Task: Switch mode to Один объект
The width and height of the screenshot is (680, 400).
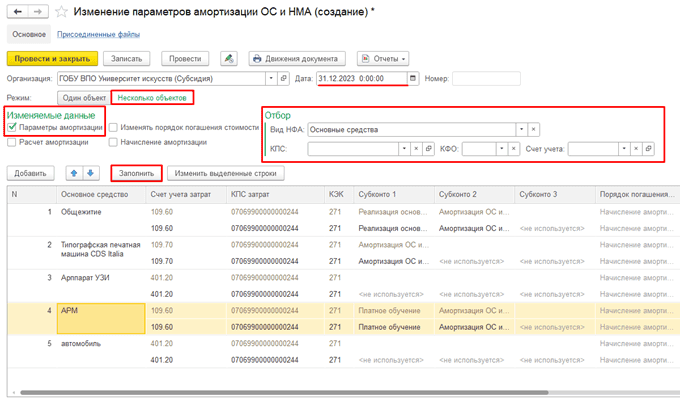Action: [x=84, y=98]
